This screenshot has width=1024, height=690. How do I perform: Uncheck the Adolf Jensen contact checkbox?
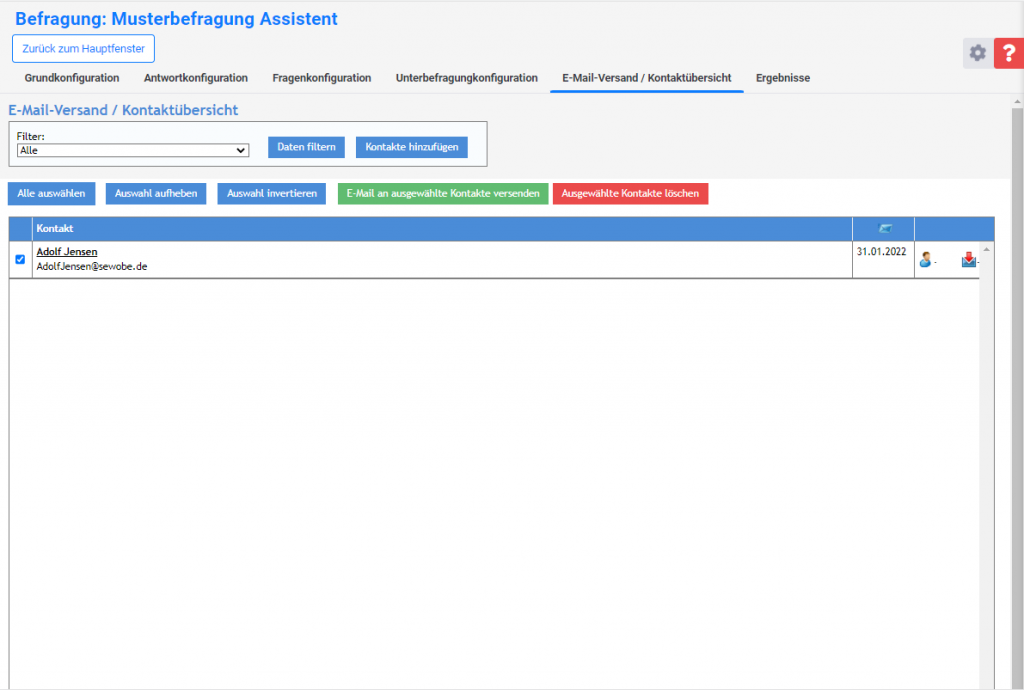point(20,259)
